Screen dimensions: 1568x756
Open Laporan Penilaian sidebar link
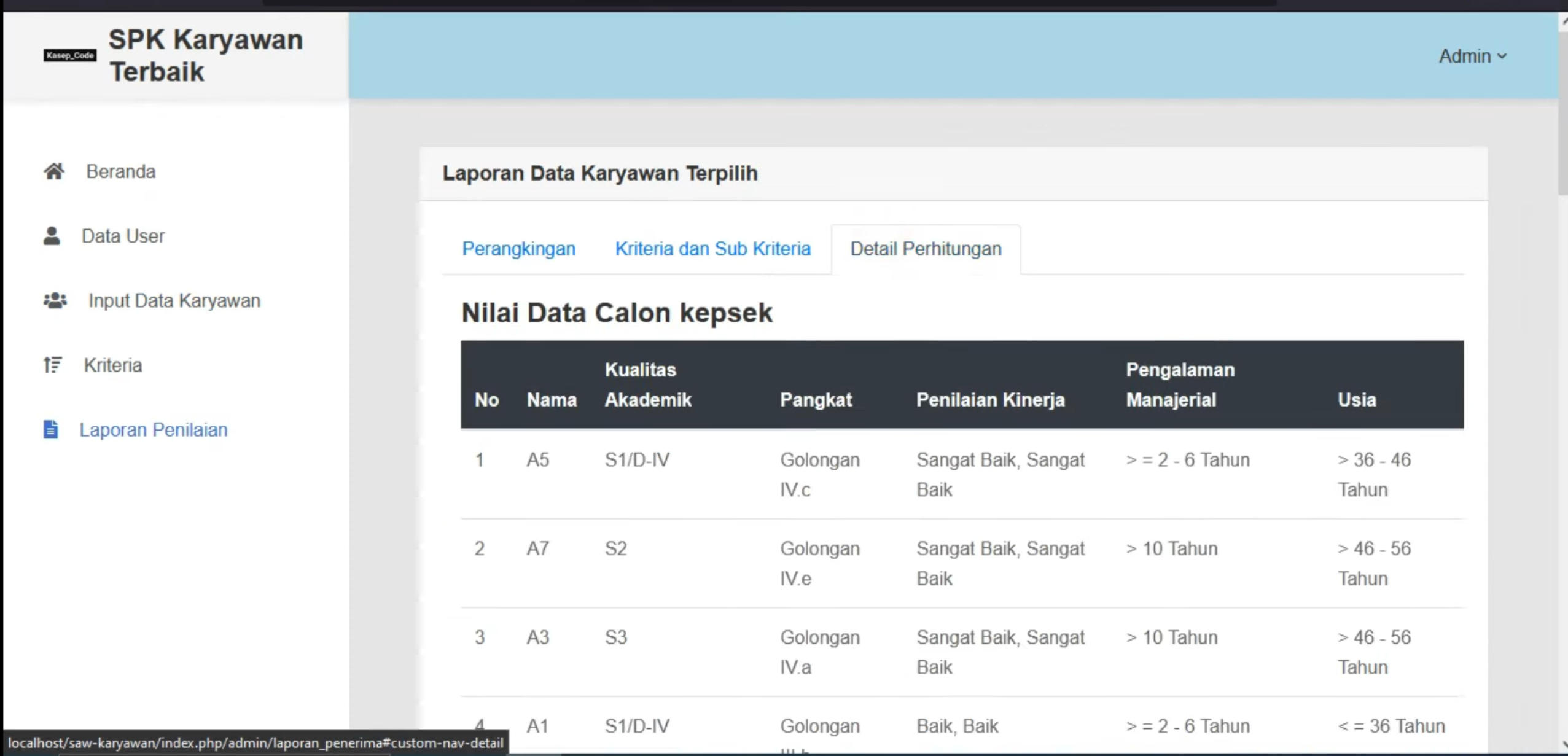point(154,429)
